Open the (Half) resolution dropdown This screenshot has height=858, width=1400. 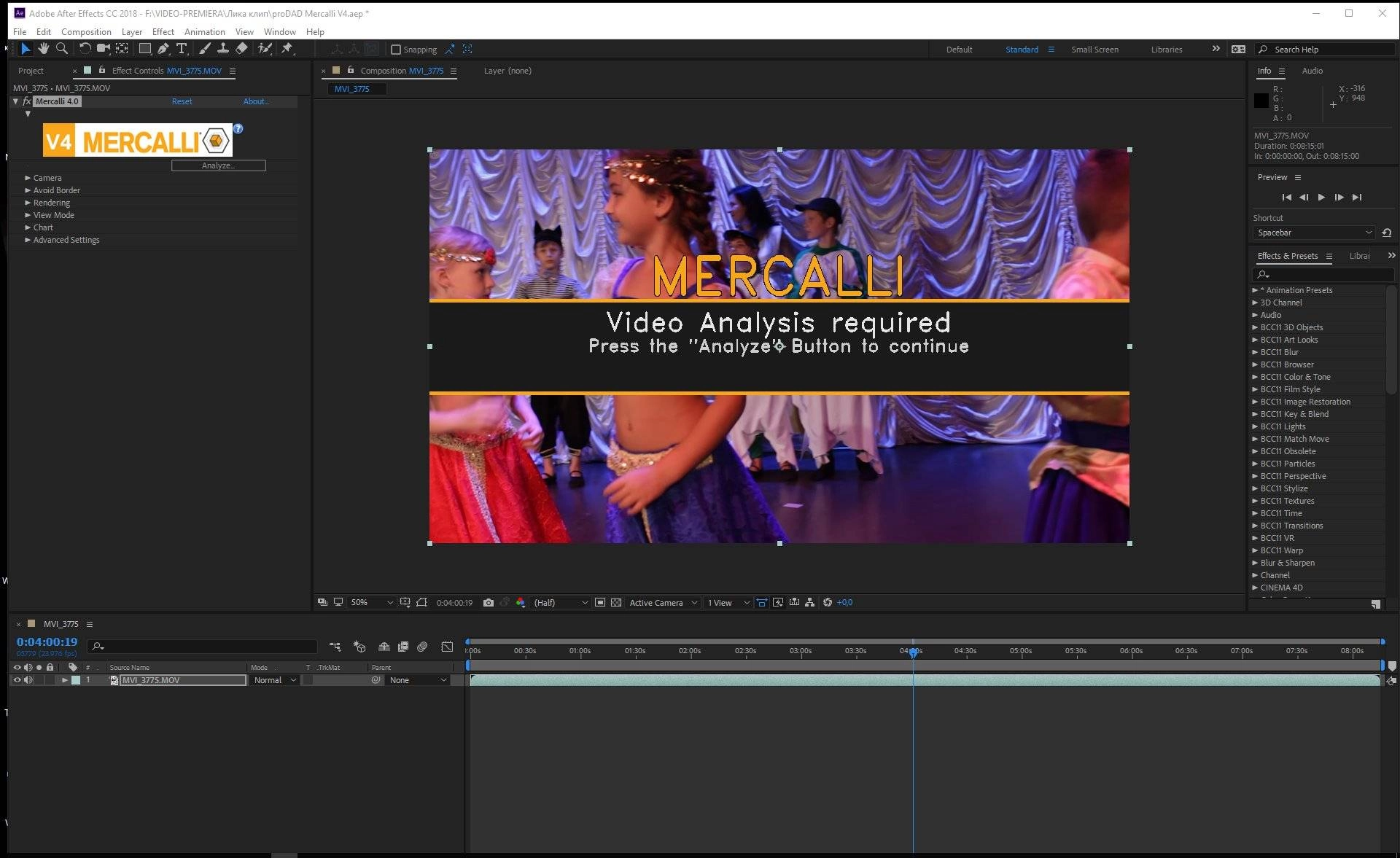coord(560,602)
